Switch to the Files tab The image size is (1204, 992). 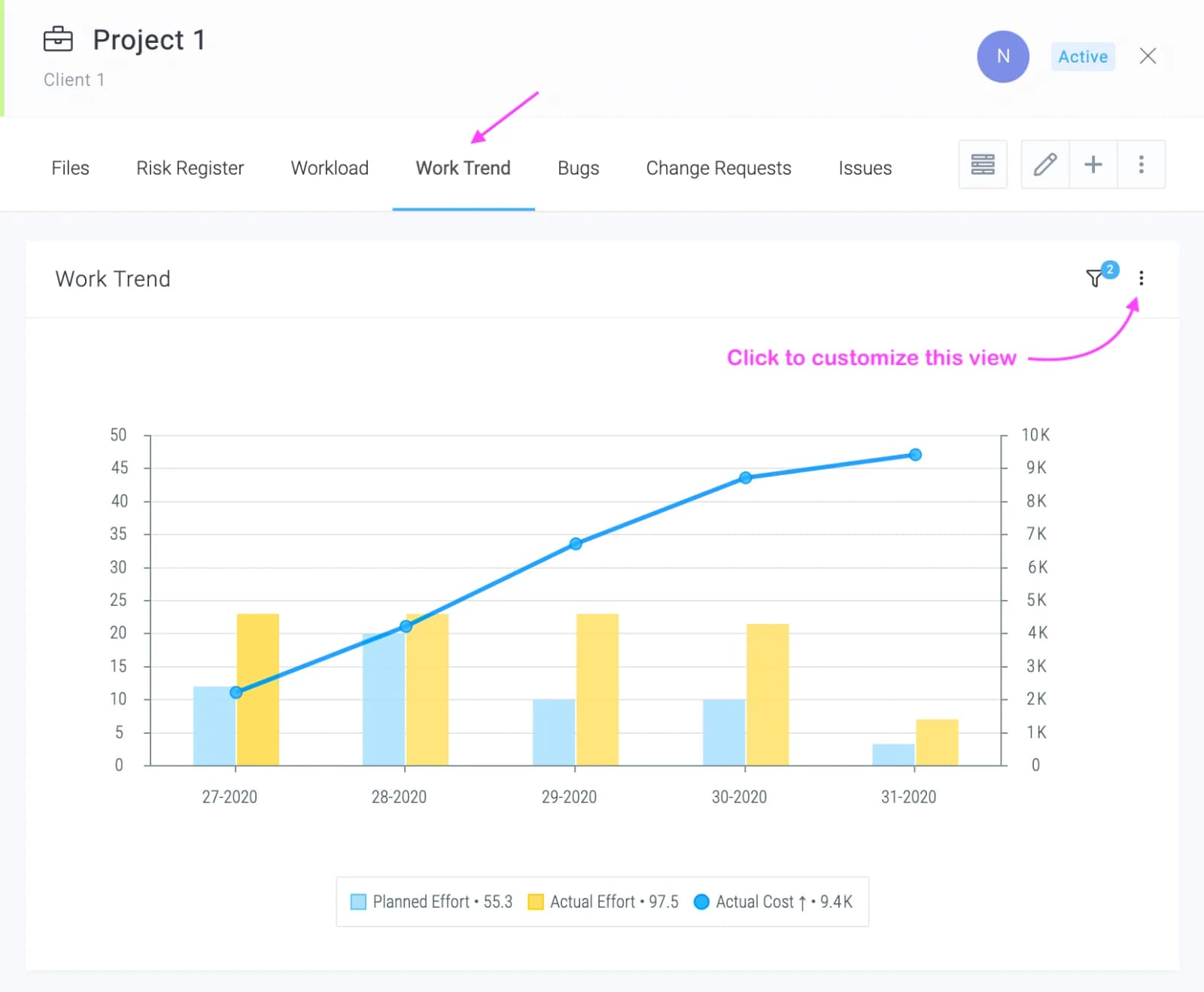(70, 168)
